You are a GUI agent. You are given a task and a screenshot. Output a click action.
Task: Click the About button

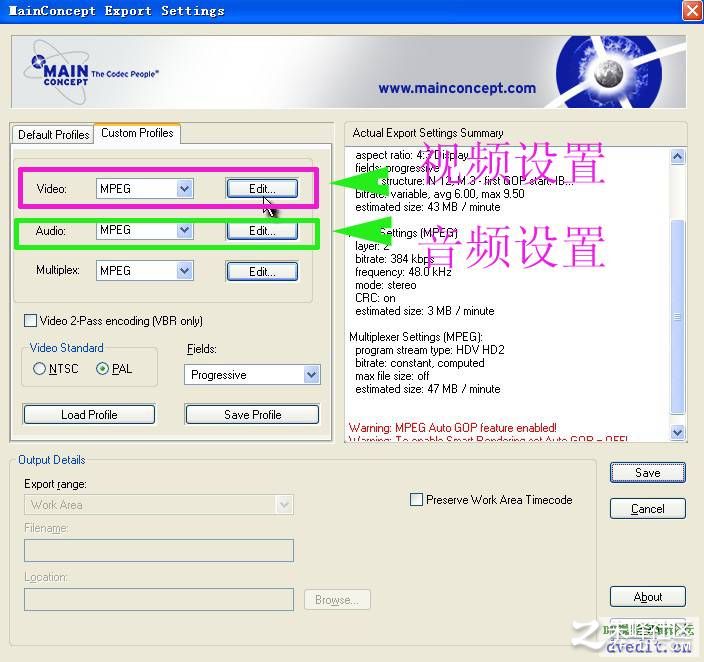tap(647, 596)
